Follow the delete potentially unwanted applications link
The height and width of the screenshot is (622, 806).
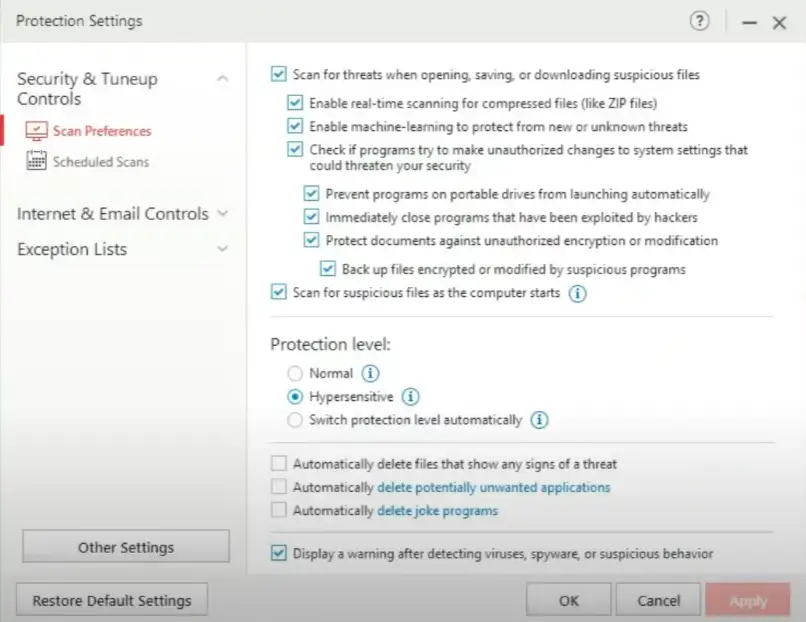(x=493, y=488)
